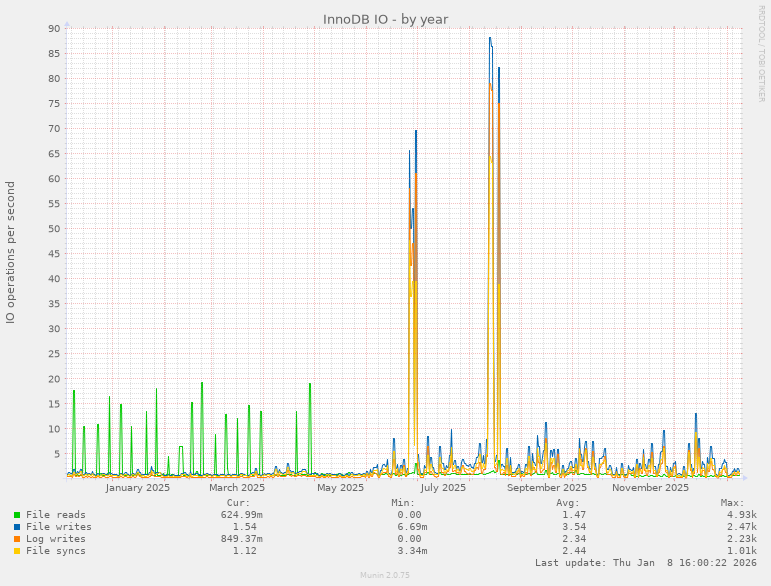Click the 'January 2025' axis label
The height and width of the screenshot is (586, 771).
click(x=138, y=488)
